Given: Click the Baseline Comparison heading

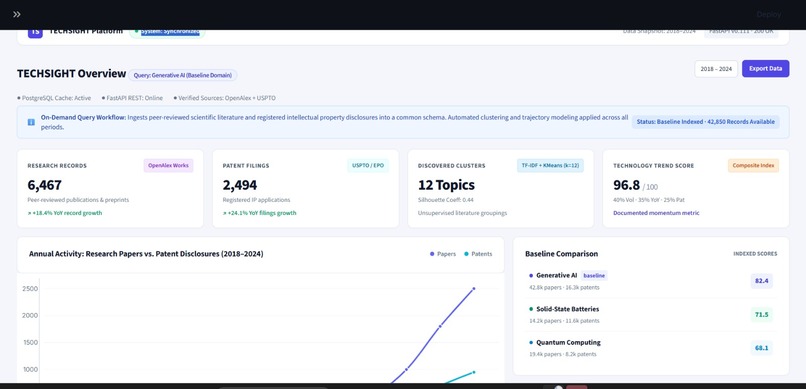Looking at the screenshot, I should [x=561, y=254].
